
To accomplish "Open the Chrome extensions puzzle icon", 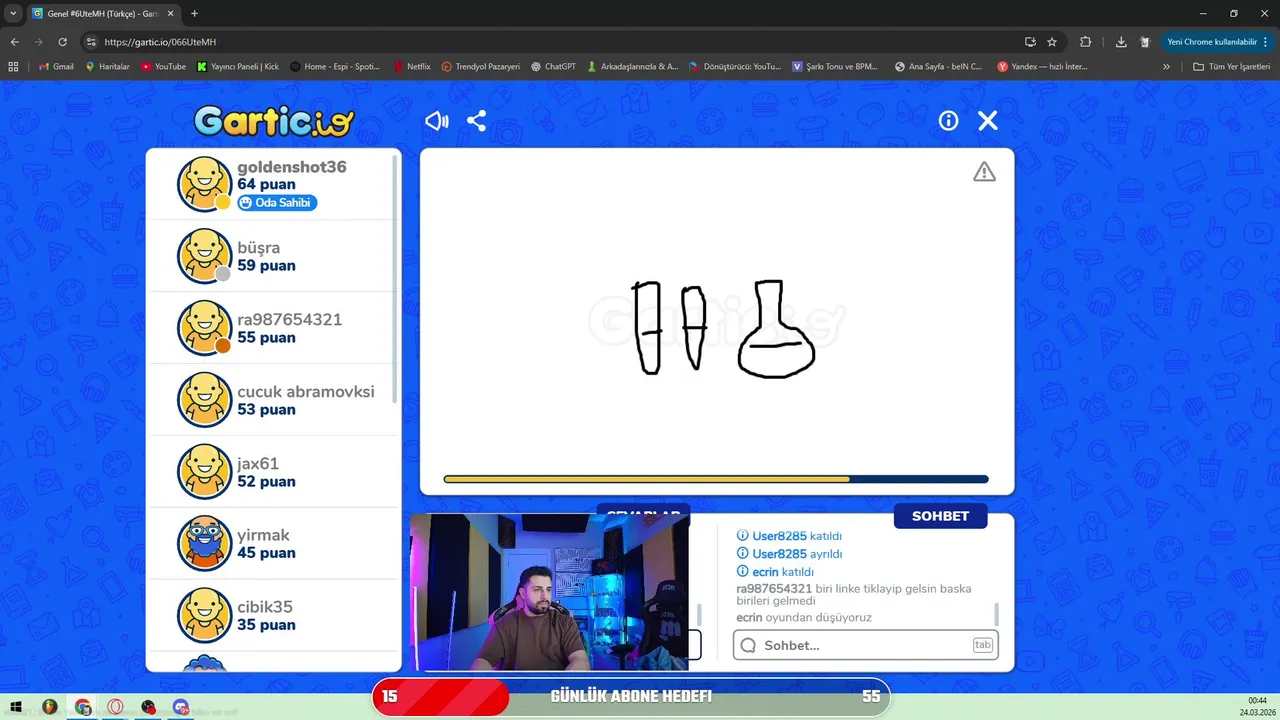I will 1086,42.
